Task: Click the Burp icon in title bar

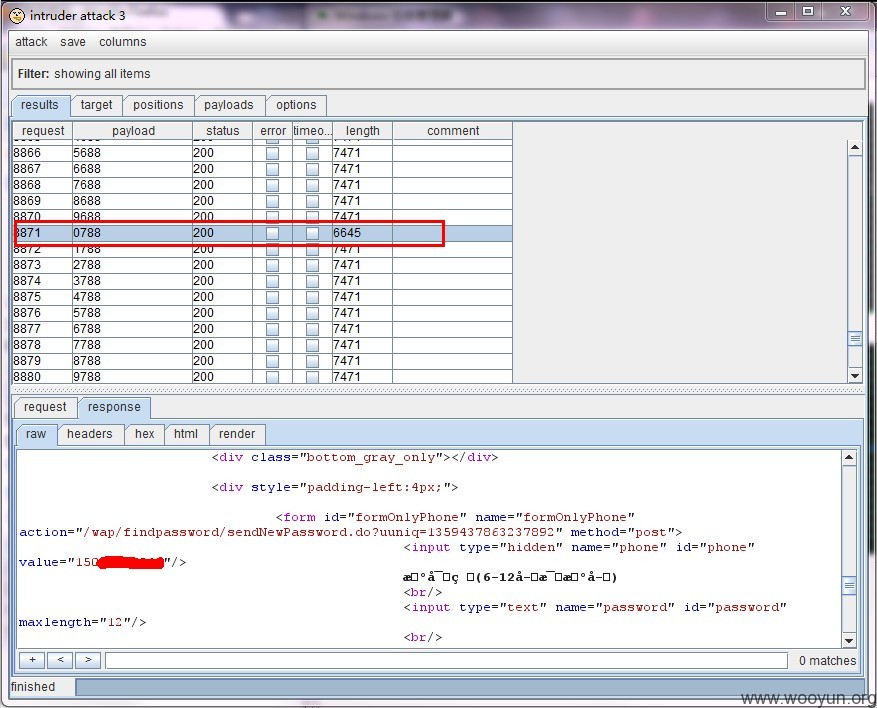Action: click(x=17, y=15)
